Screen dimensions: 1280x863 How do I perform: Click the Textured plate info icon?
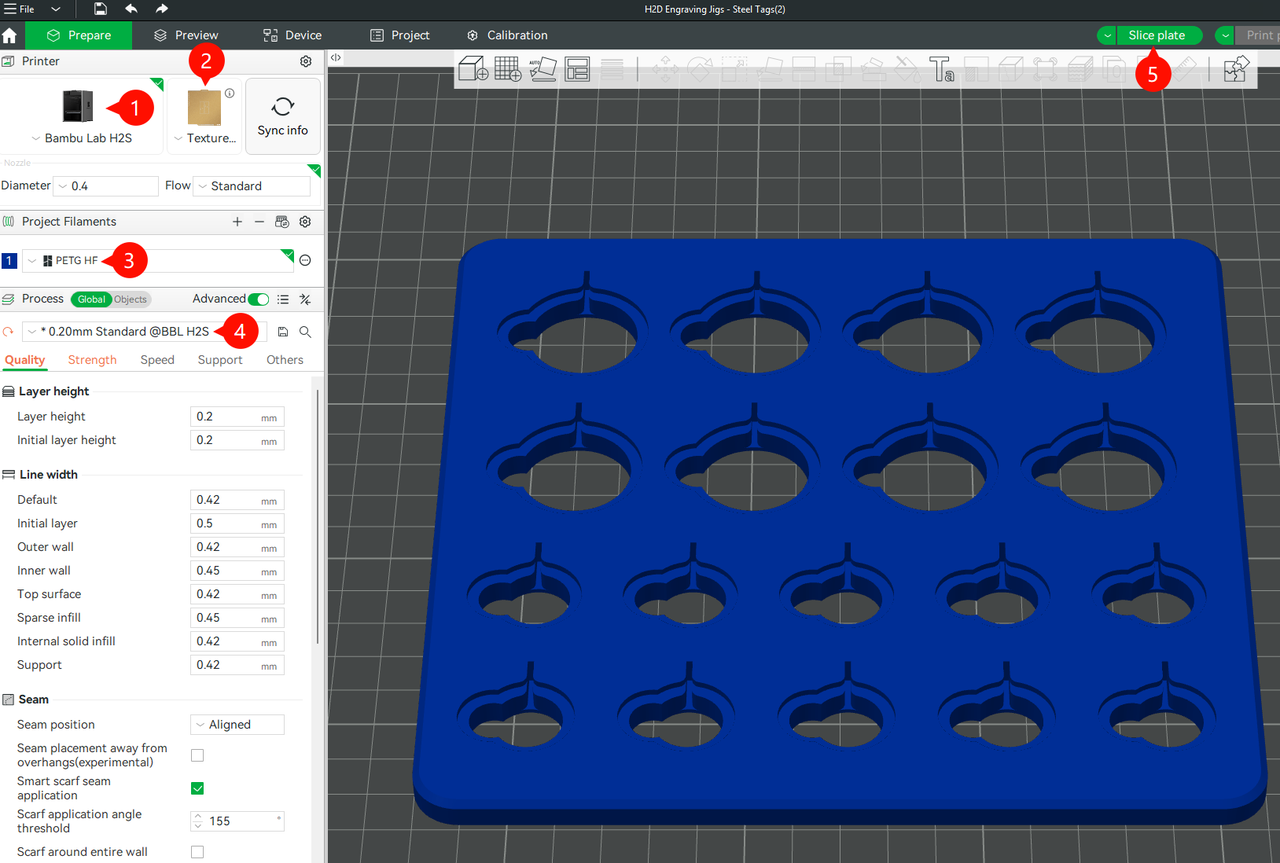point(230,93)
